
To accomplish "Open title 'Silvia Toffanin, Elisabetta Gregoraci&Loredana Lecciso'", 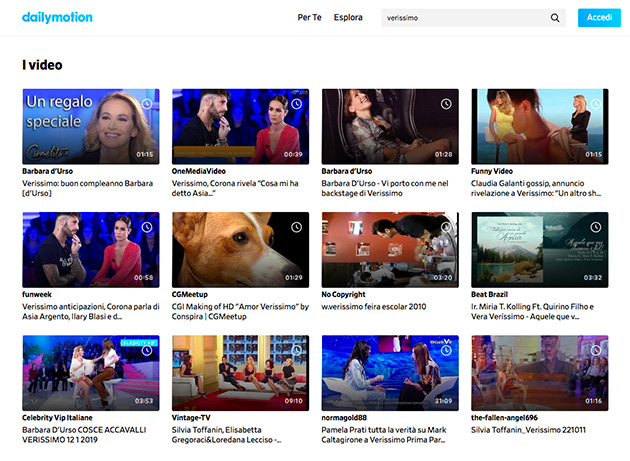I will pyautogui.click(x=227, y=435).
